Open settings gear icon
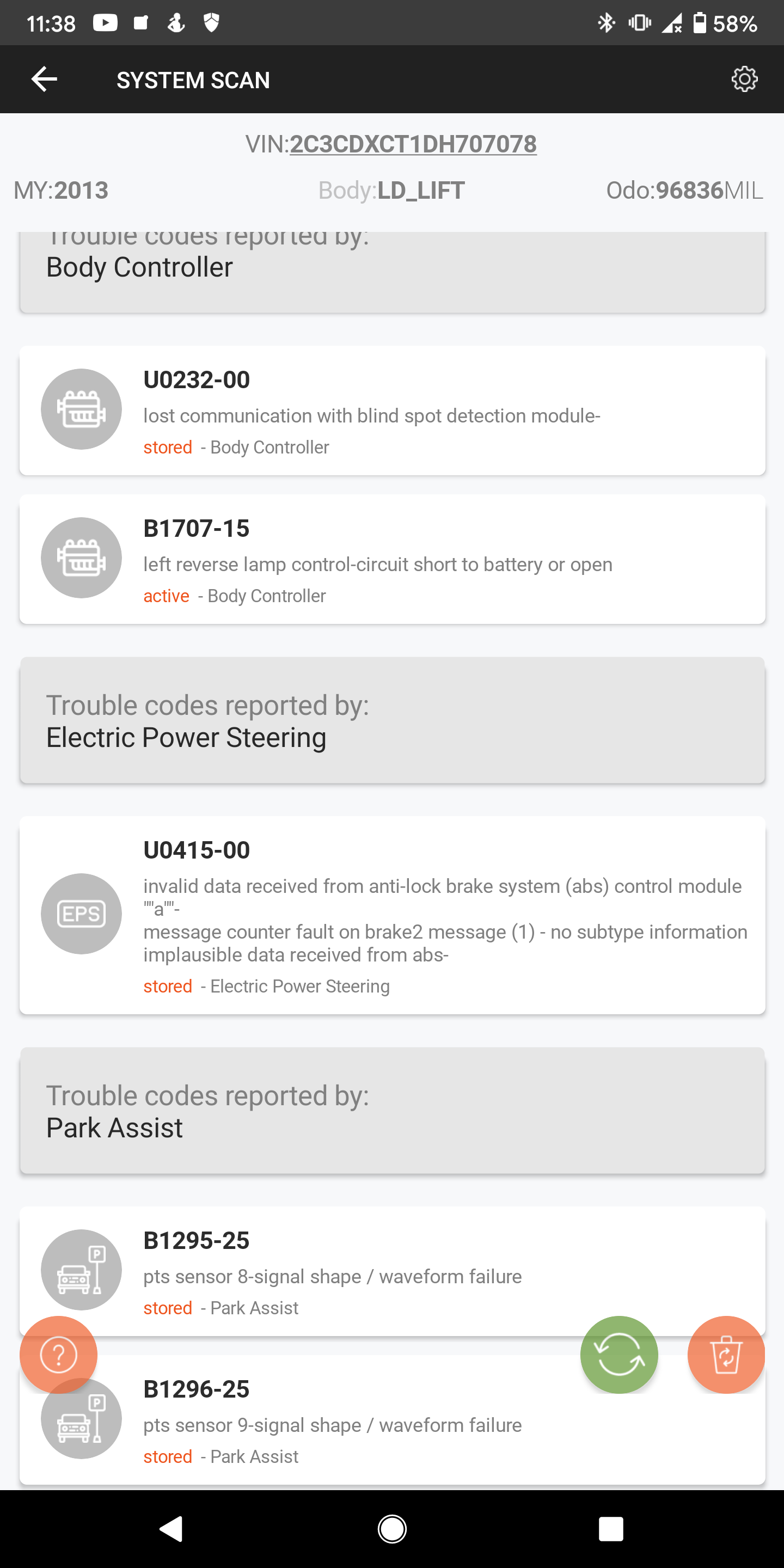Screen dimensions: 784x1568 744,79
